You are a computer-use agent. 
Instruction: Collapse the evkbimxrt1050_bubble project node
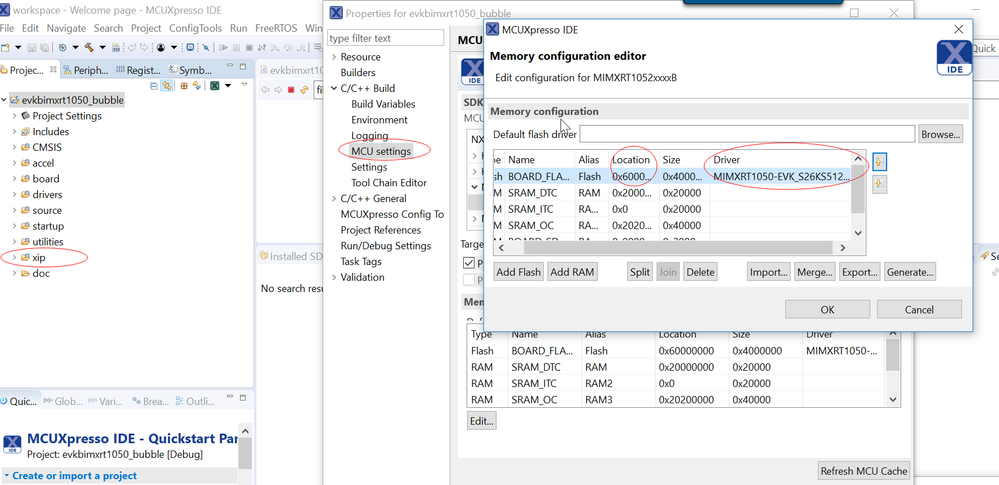pyautogui.click(x=5, y=100)
